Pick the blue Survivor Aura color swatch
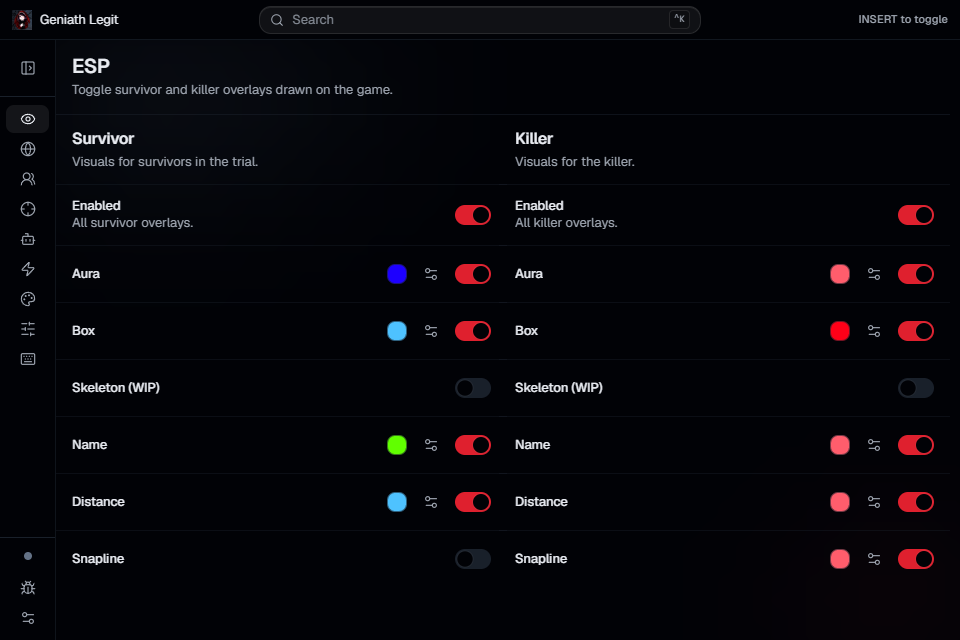 pos(397,274)
